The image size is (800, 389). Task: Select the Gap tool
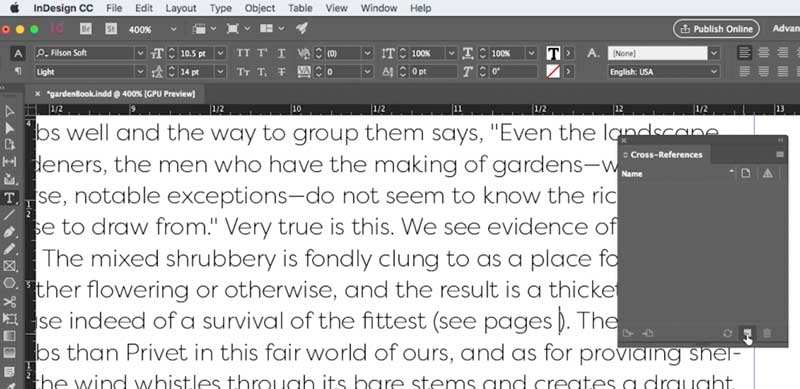pyautogui.click(x=10, y=162)
